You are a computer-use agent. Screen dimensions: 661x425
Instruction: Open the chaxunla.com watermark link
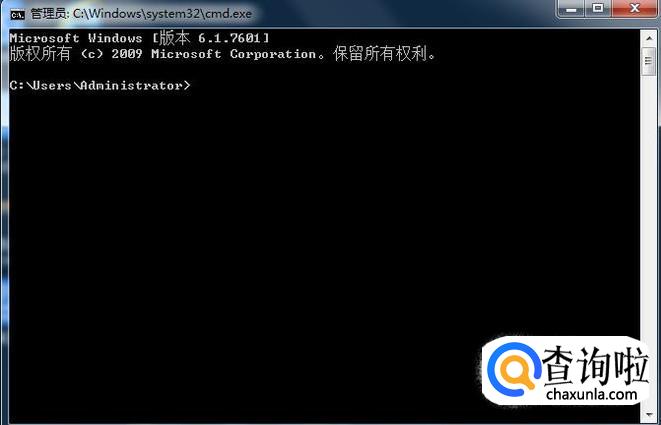(591, 395)
